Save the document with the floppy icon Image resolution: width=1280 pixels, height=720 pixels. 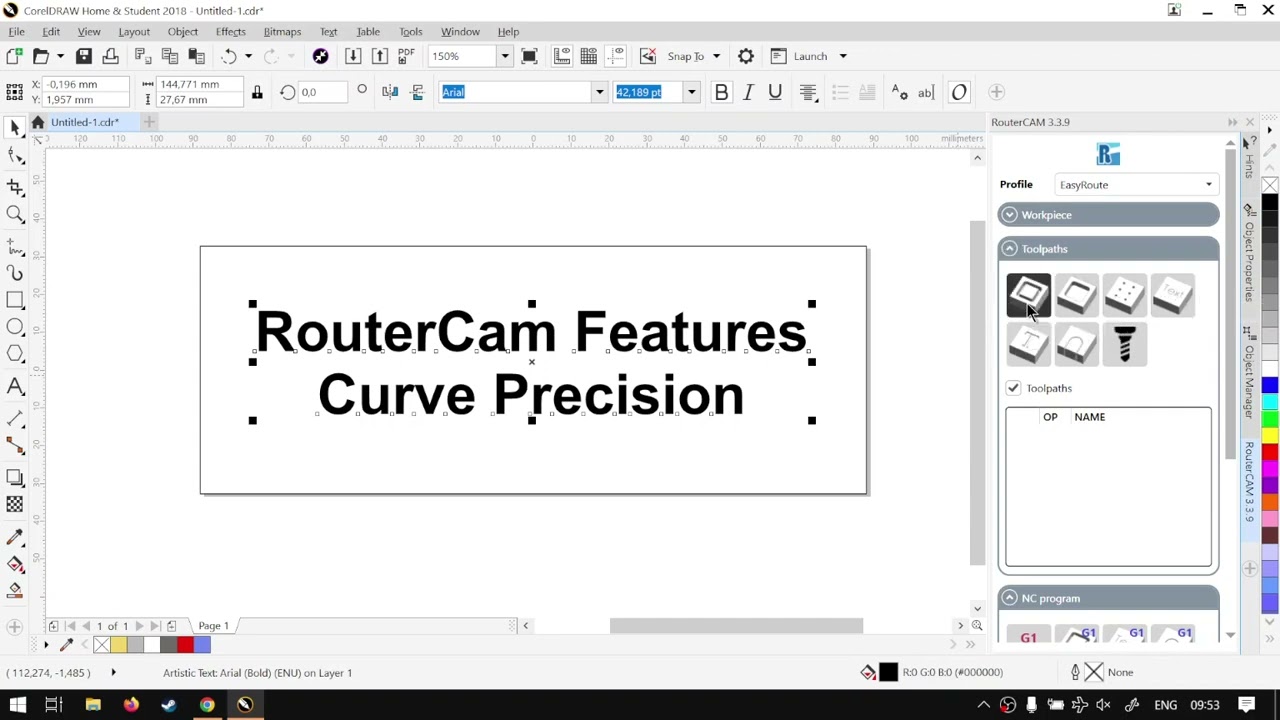pos(84,56)
